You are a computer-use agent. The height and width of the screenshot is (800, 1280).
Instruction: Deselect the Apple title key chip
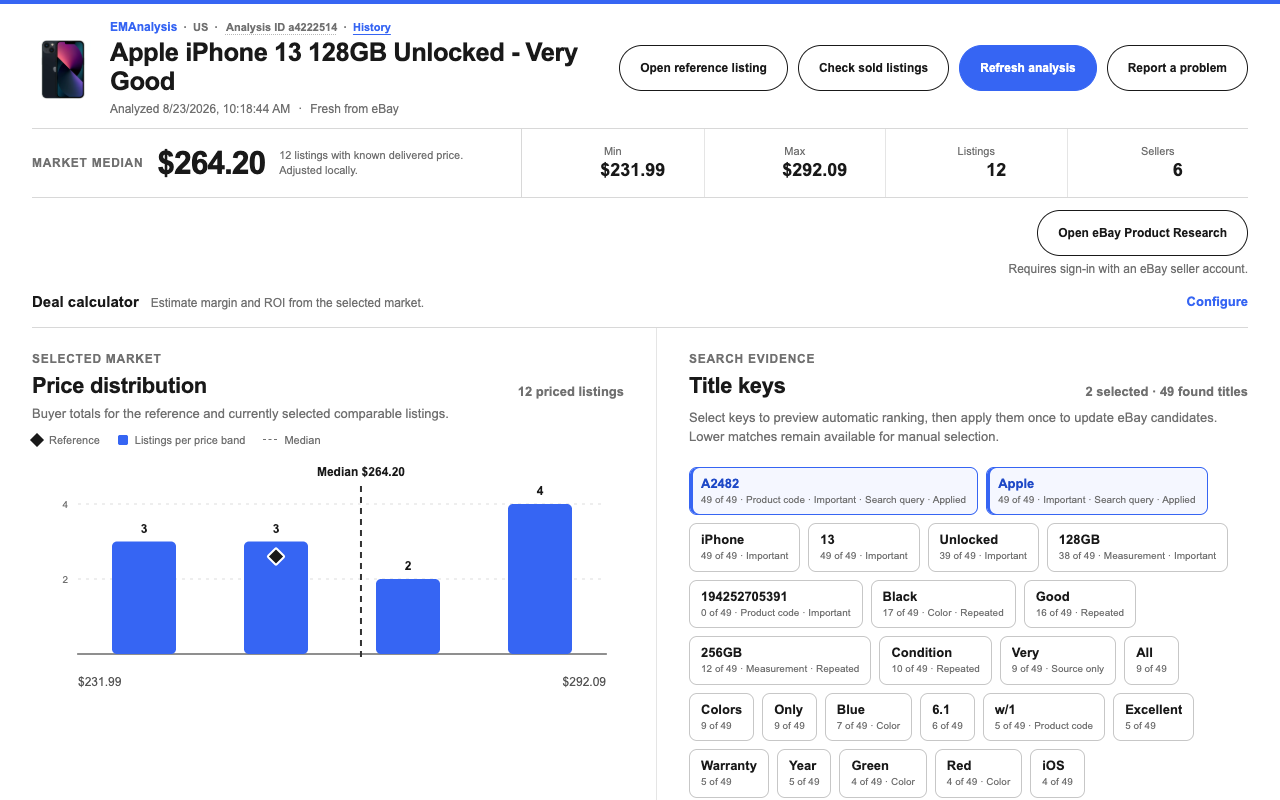1097,491
